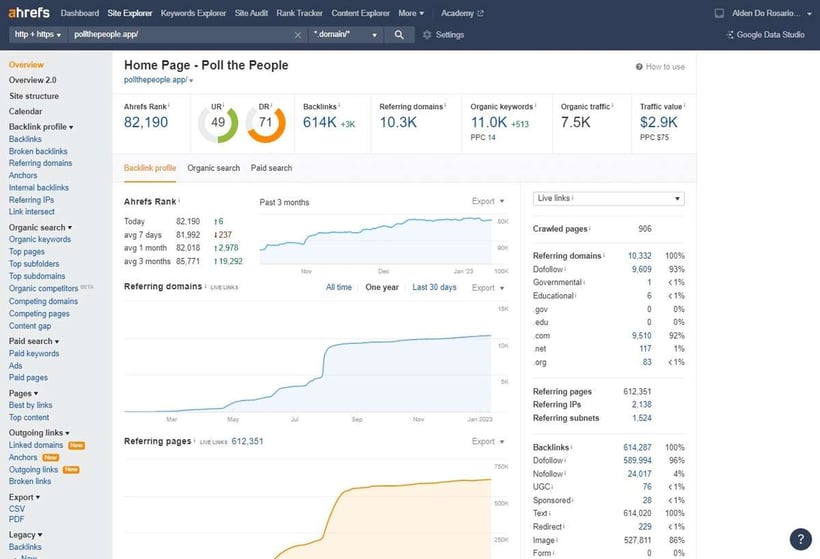
Task: Open the protocol http + https dropdown
Action: click(38, 35)
